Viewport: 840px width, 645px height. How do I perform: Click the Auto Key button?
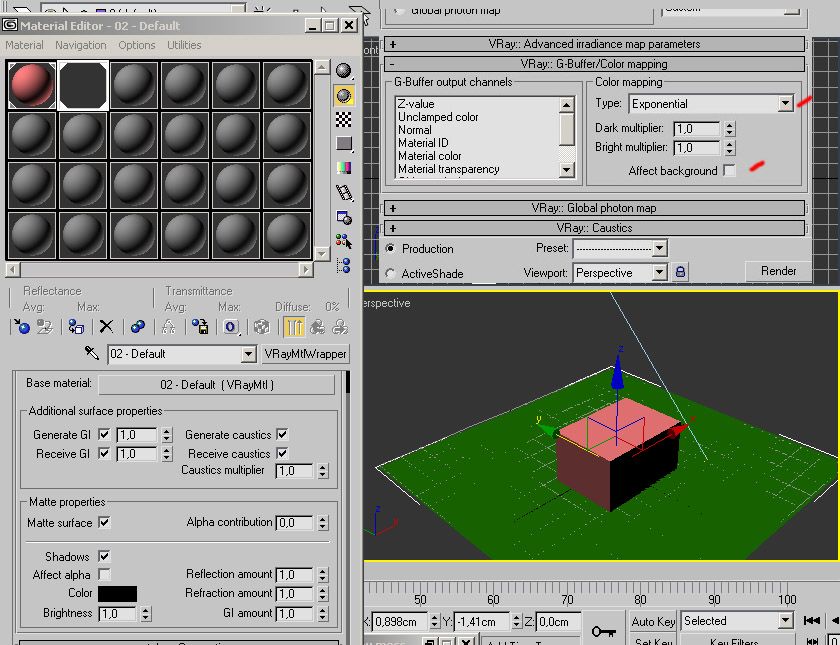click(x=652, y=621)
